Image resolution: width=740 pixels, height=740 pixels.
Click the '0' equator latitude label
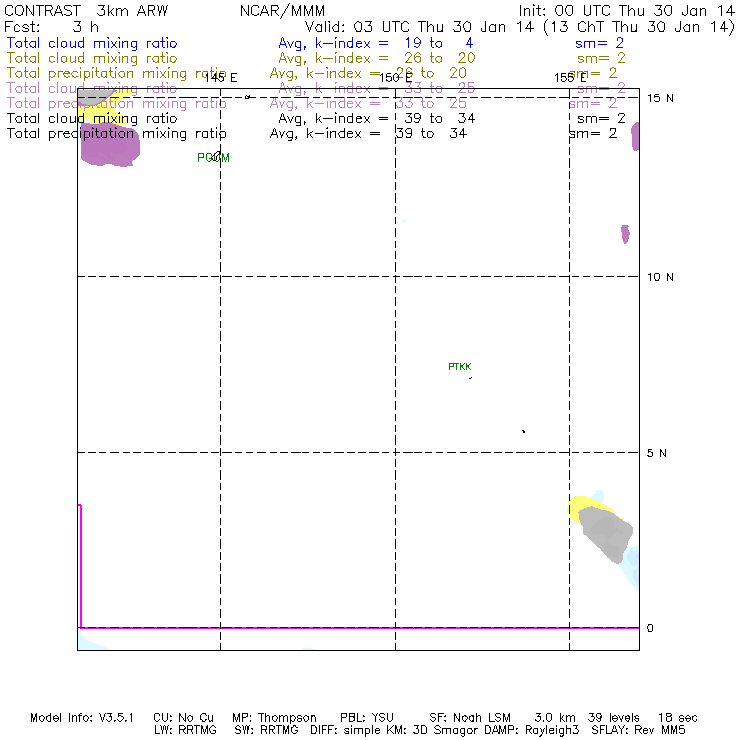(650, 628)
